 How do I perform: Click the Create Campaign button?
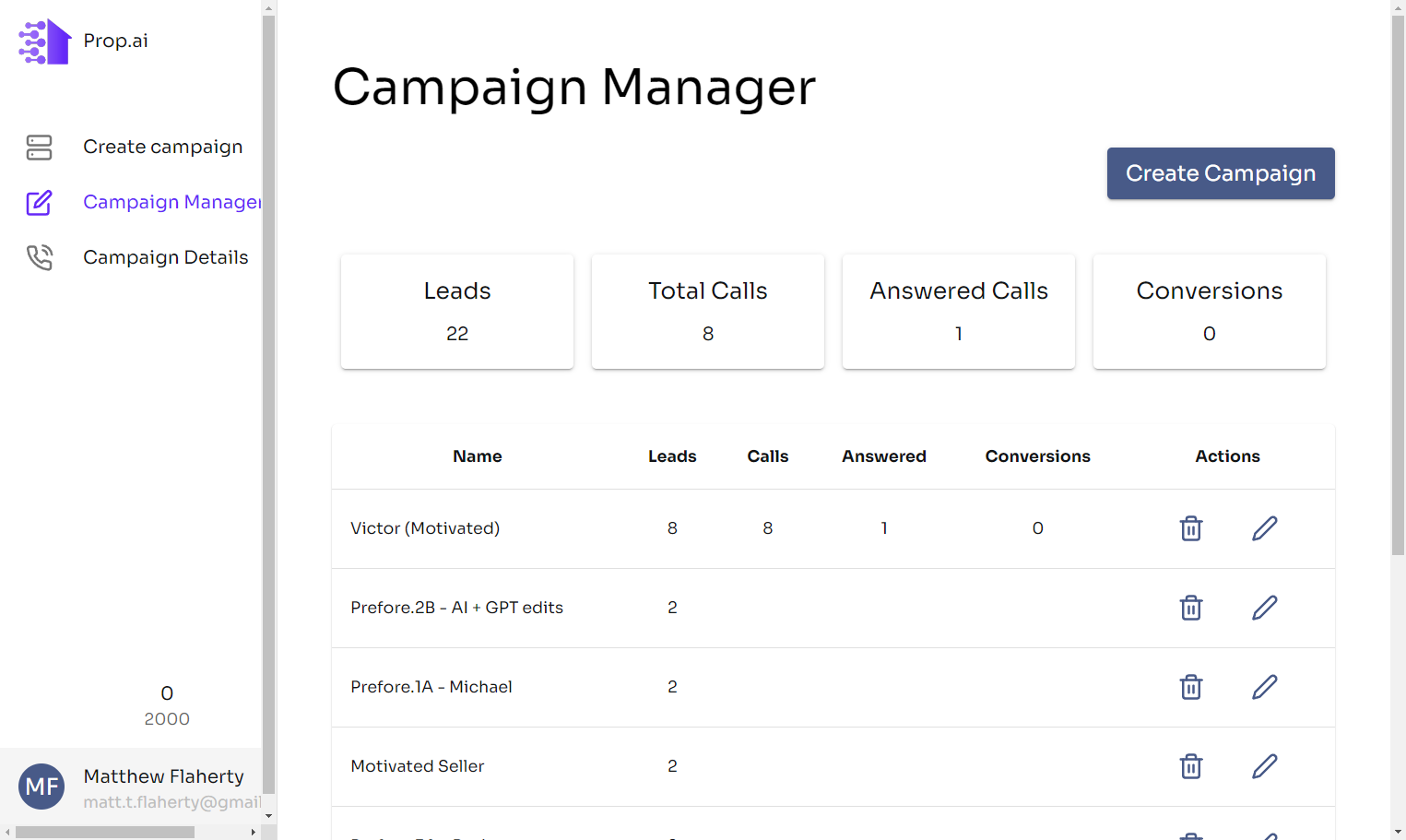pos(1221,173)
